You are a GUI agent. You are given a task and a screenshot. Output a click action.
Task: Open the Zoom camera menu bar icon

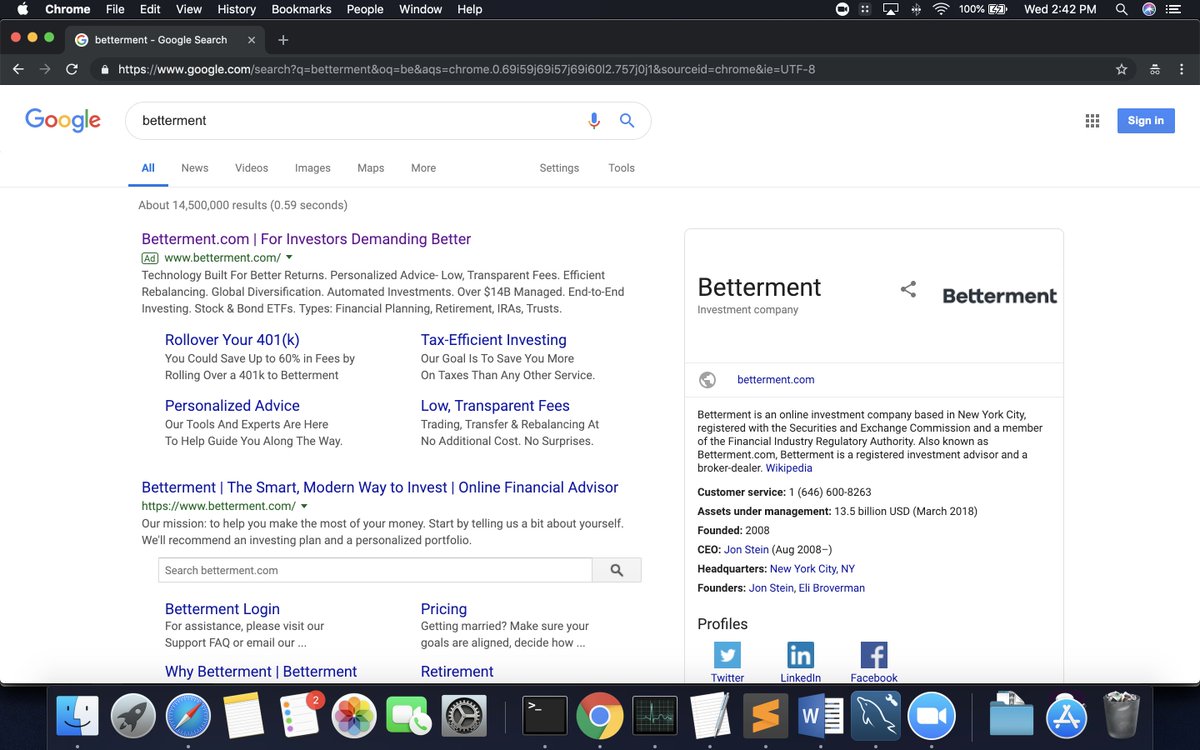(x=842, y=9)
